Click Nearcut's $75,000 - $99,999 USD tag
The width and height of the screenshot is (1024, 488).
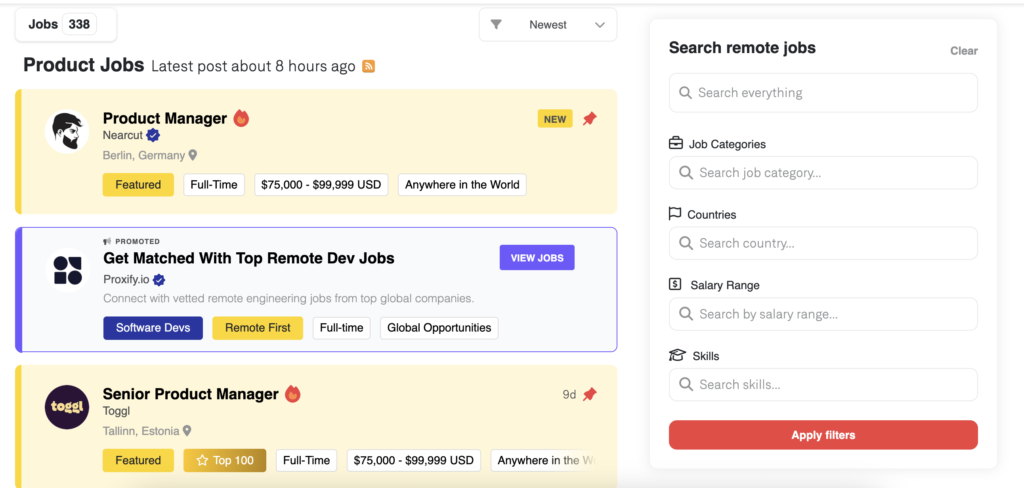tap(321, 185)
